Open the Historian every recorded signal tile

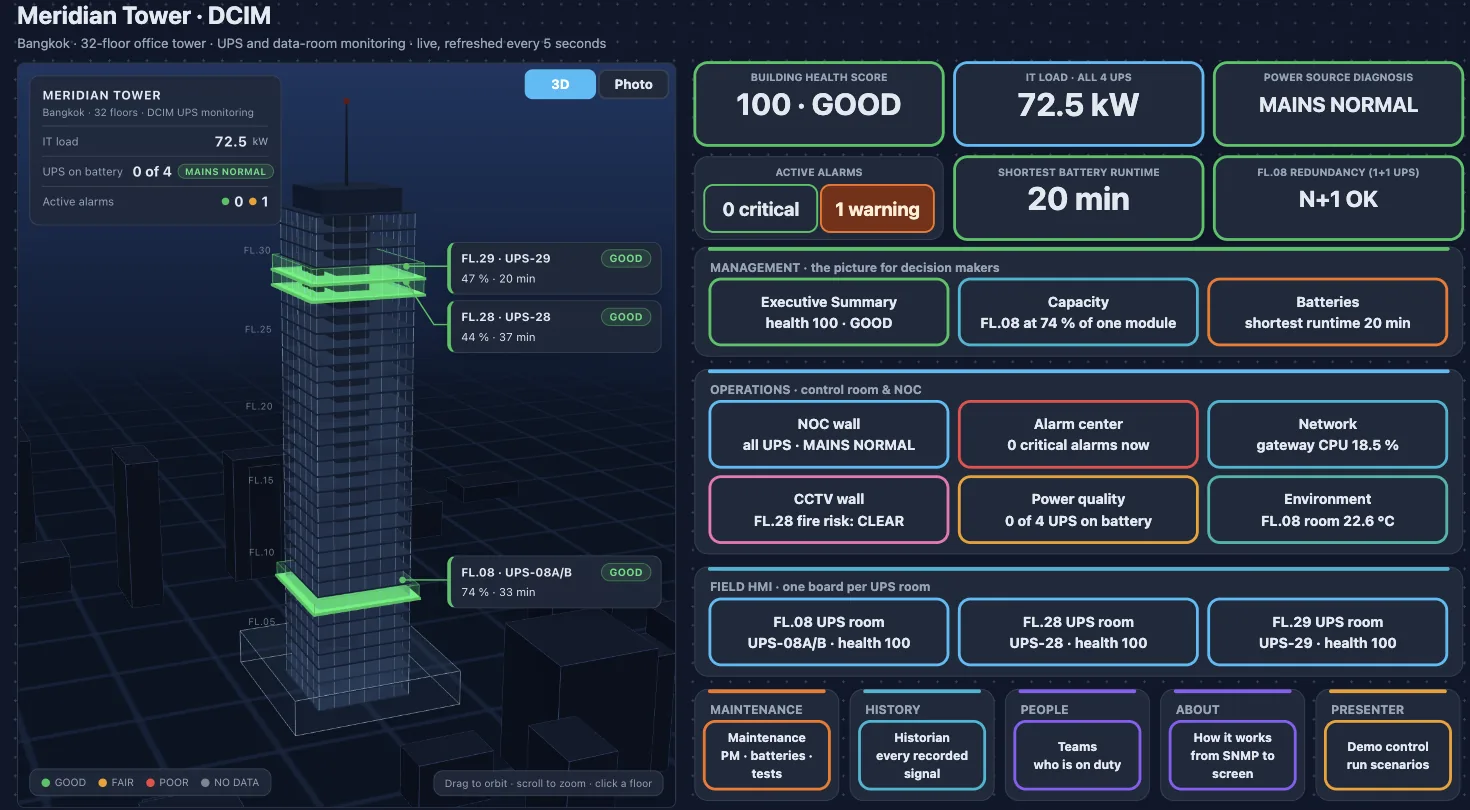[921, 756]
